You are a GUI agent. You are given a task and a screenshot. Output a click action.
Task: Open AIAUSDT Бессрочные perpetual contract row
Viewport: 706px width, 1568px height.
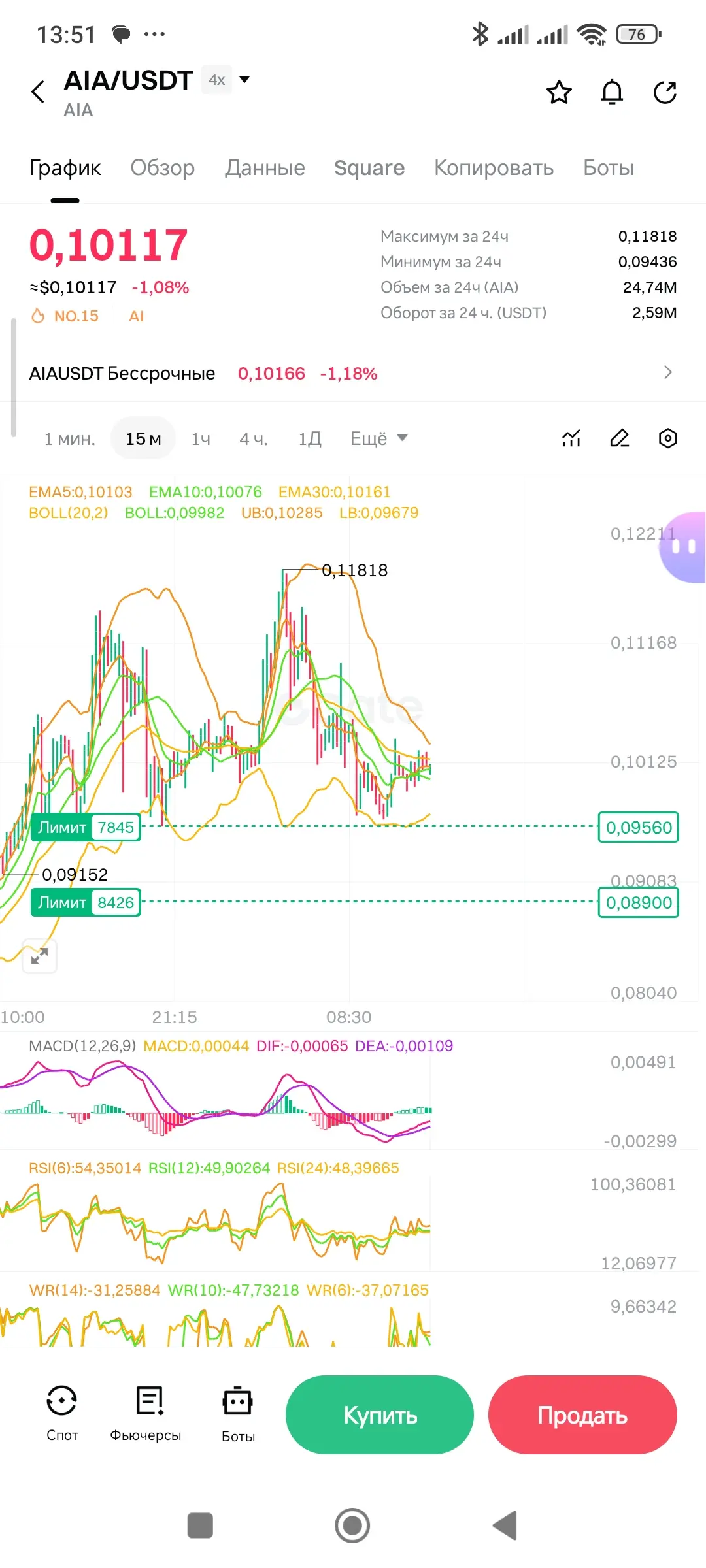pos(353,374)
